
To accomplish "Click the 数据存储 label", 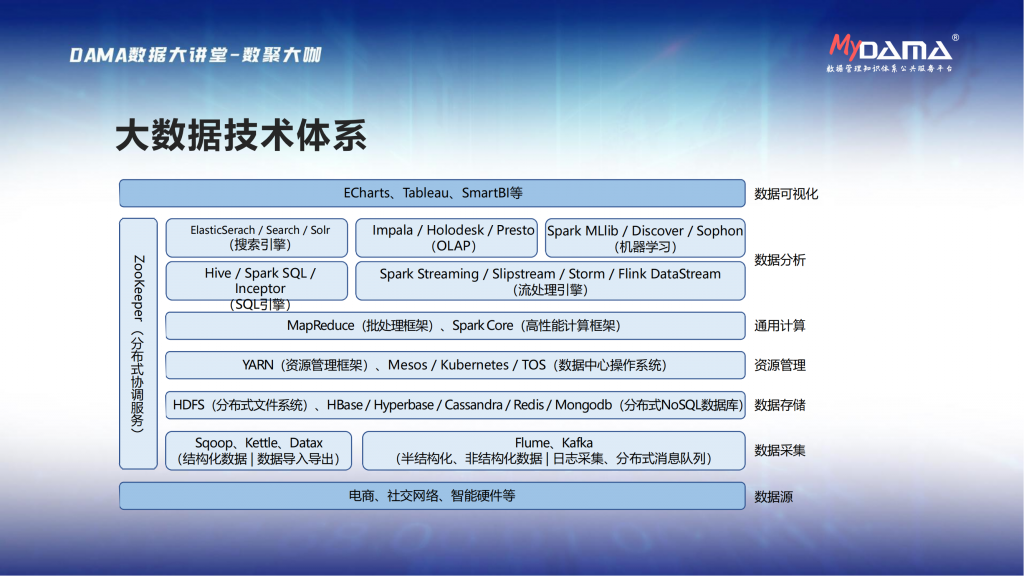I will coord(780,405).
